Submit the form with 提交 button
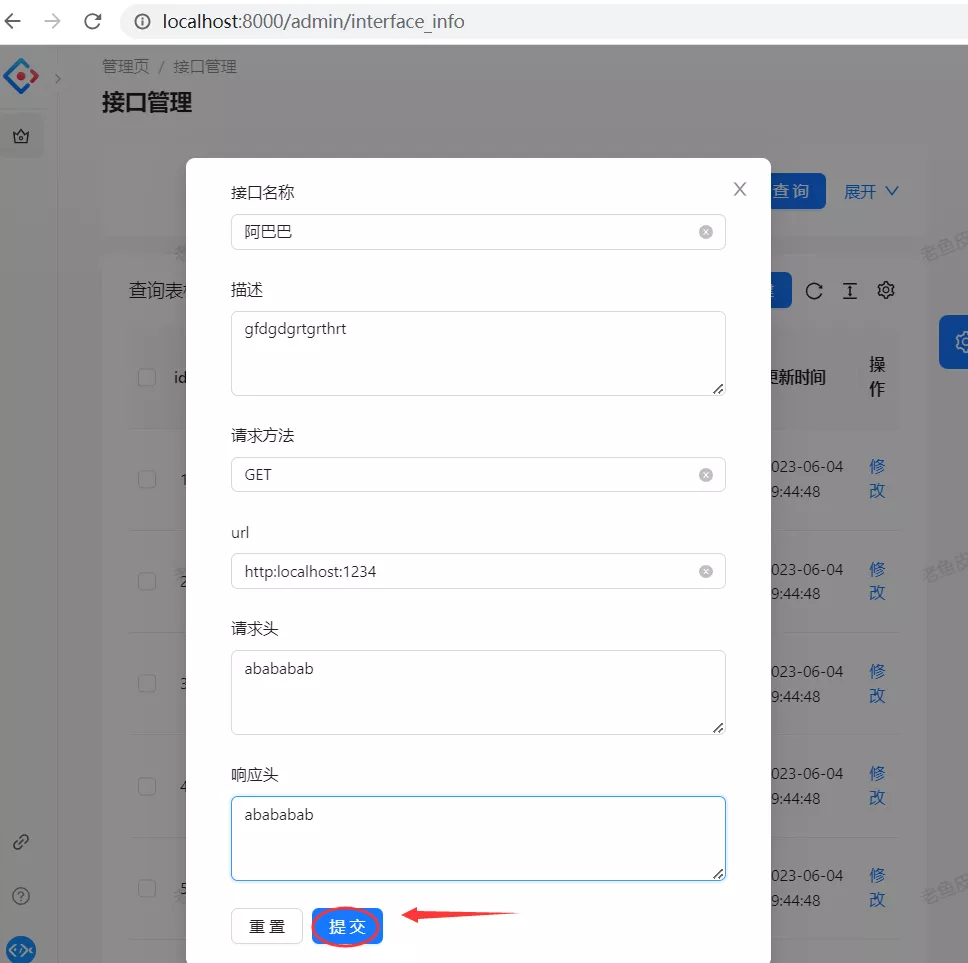The image size is (968, 963). click(x=348, y=926)
